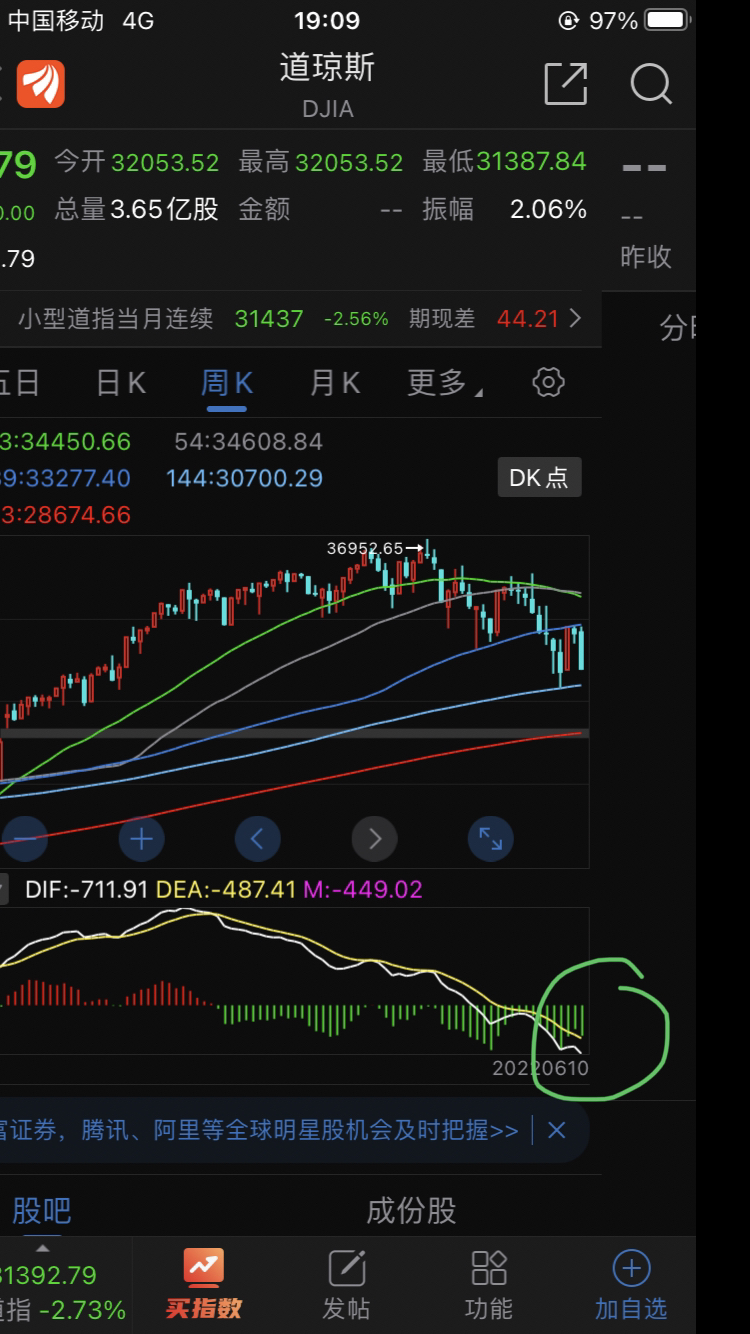
Task: Switch to the 股吧 tab
Action: click(x=41, y=1211)
